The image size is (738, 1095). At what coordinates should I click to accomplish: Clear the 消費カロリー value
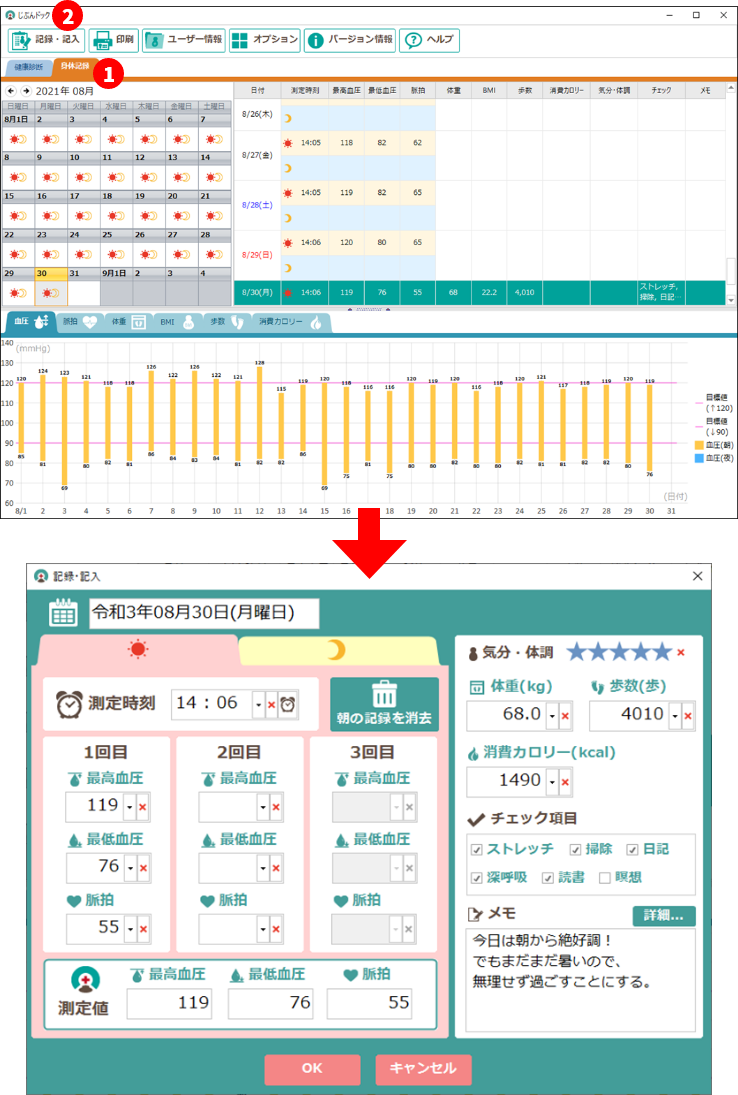[x=565, y=782]
